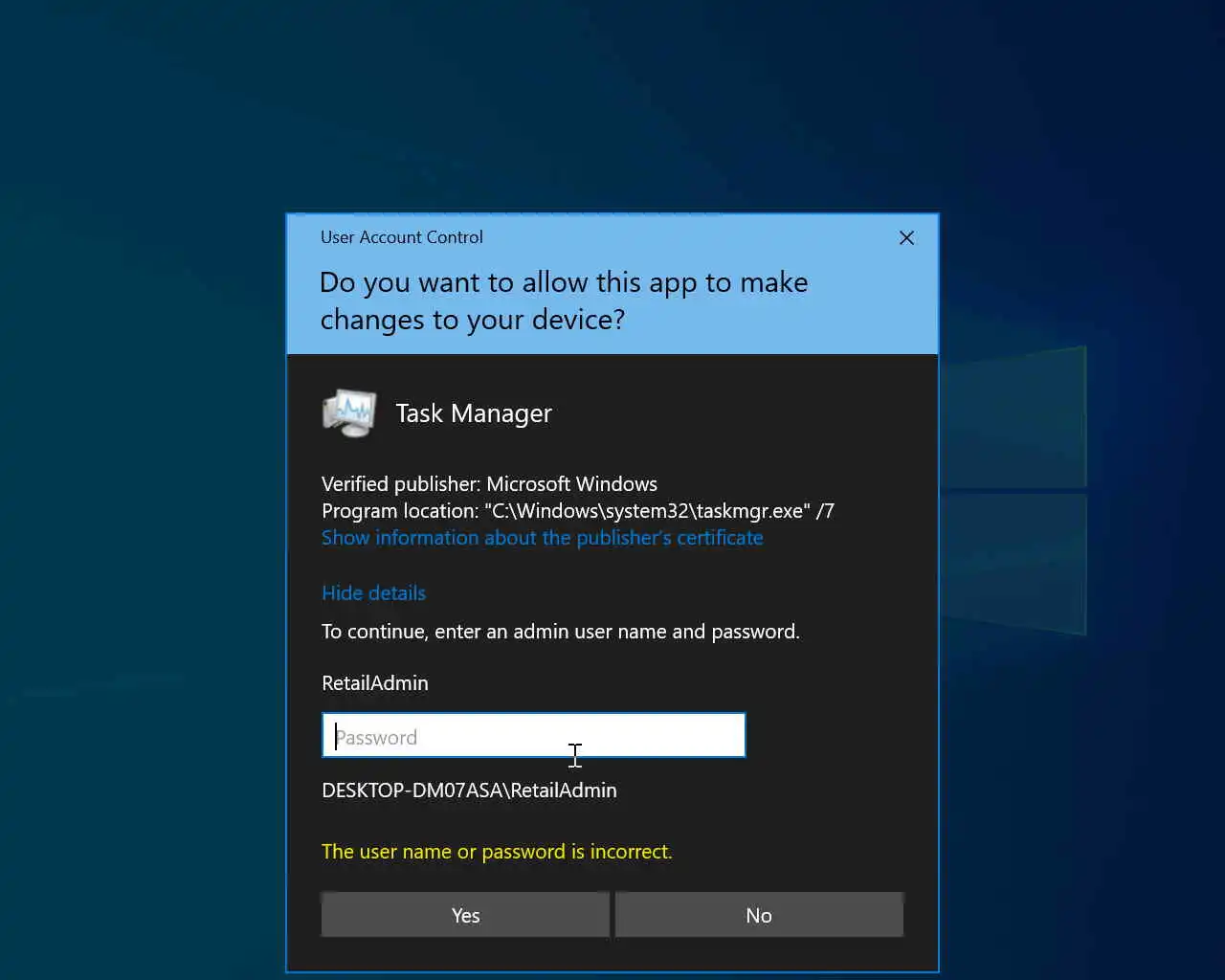Click the Task Manager app icon
The image size is (1225, 980).
click(349, 413)
